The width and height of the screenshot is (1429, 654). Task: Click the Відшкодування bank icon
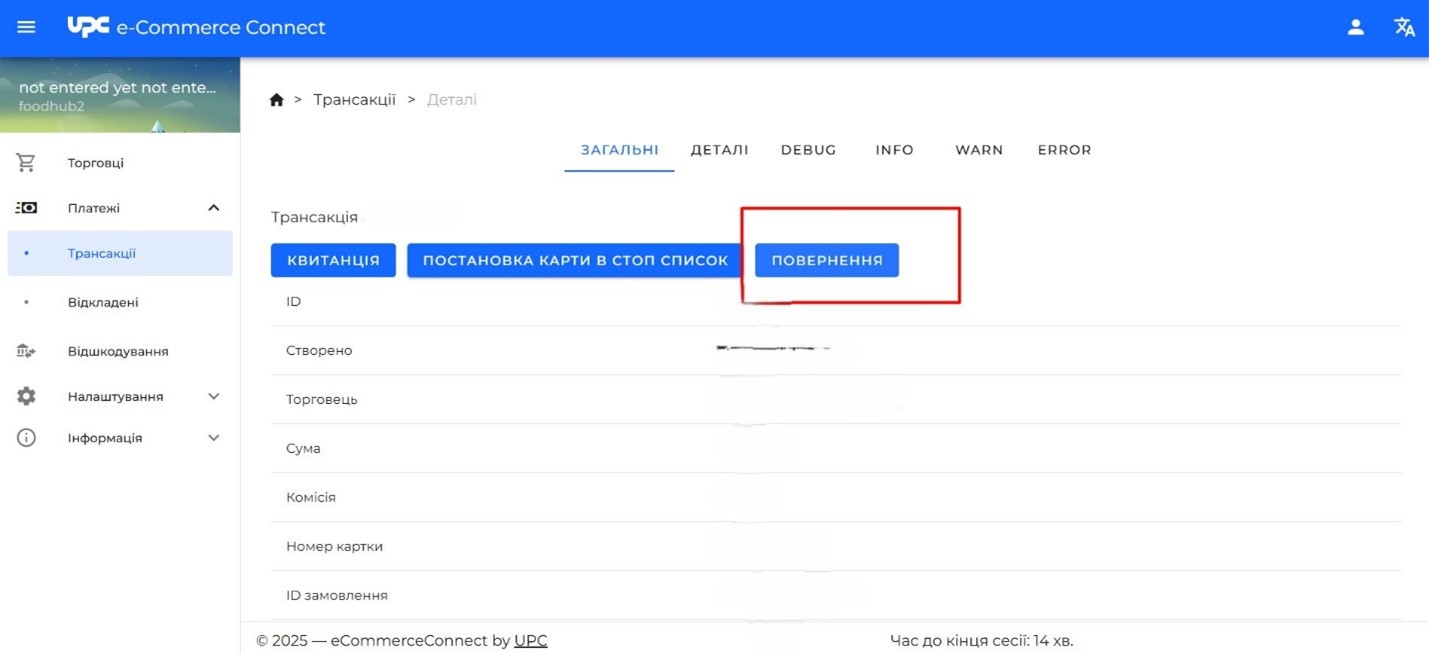click(26, 351)
